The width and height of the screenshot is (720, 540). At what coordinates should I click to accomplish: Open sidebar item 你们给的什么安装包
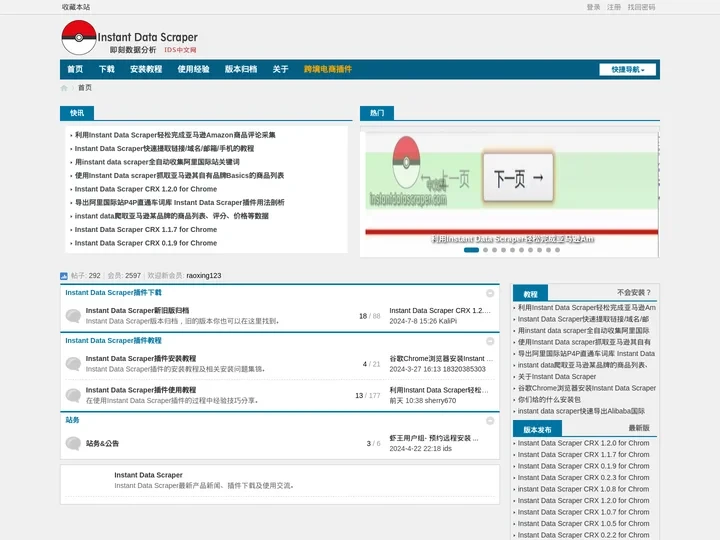point(549,400)
